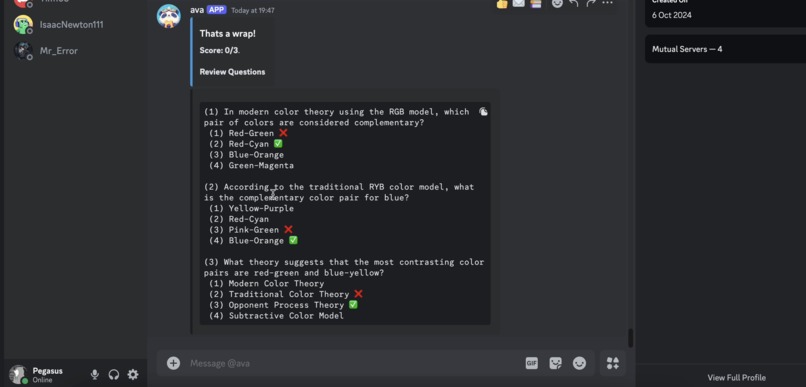Click the Score: 0/3 text
This screenshot has width=806, height=387.
tap(219, 51)
